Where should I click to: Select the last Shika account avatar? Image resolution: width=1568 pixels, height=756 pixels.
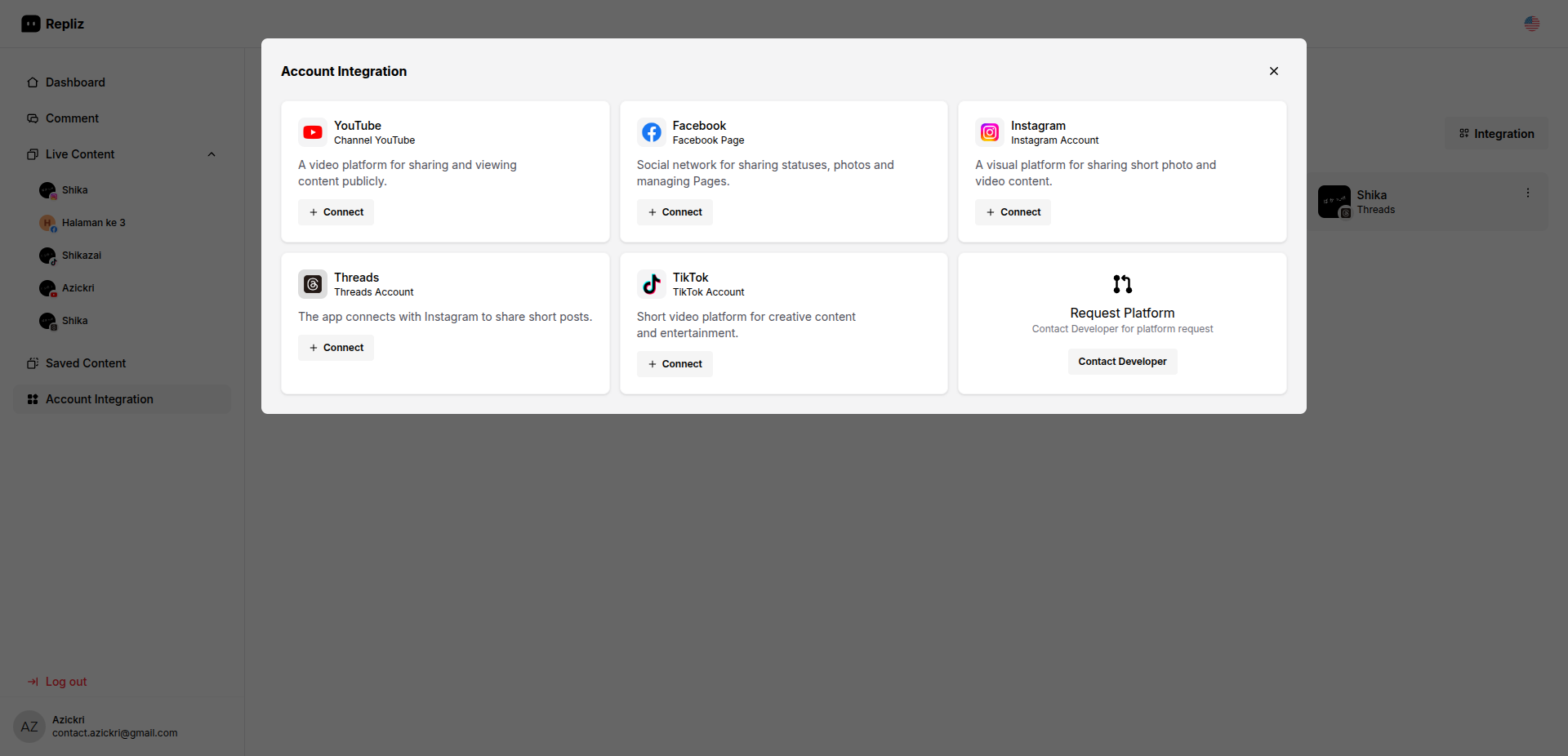(47, 321)
